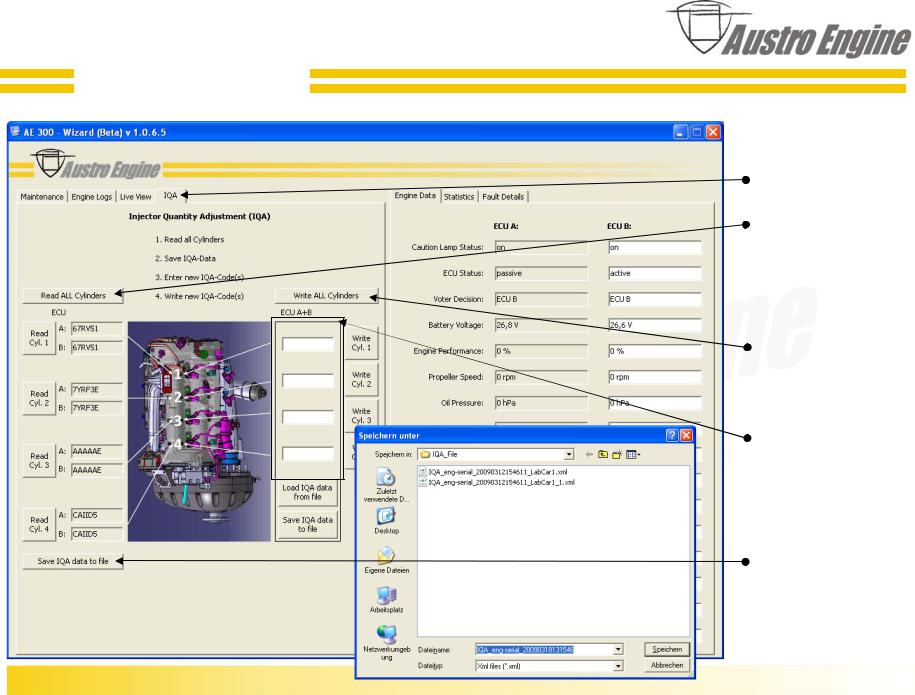Go up one folder level icon
This screenshot has height=695, width=915.
coord(603,454)
